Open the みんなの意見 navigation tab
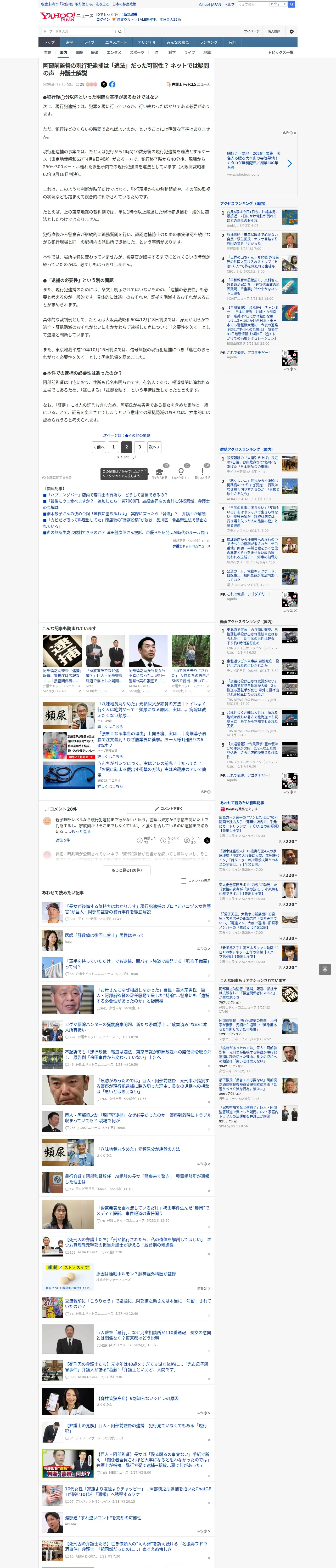Screen dimensions: 336x1568 click(x=177, y=43)
